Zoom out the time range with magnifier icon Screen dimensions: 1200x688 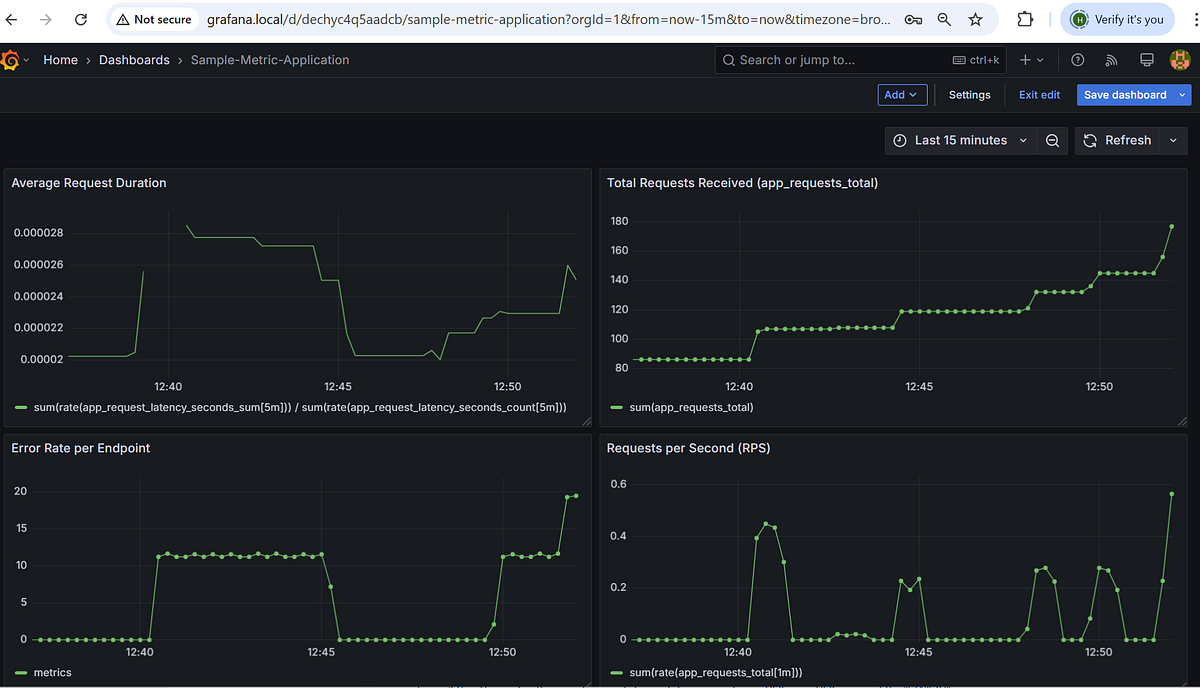click(x=1052, y=140)
